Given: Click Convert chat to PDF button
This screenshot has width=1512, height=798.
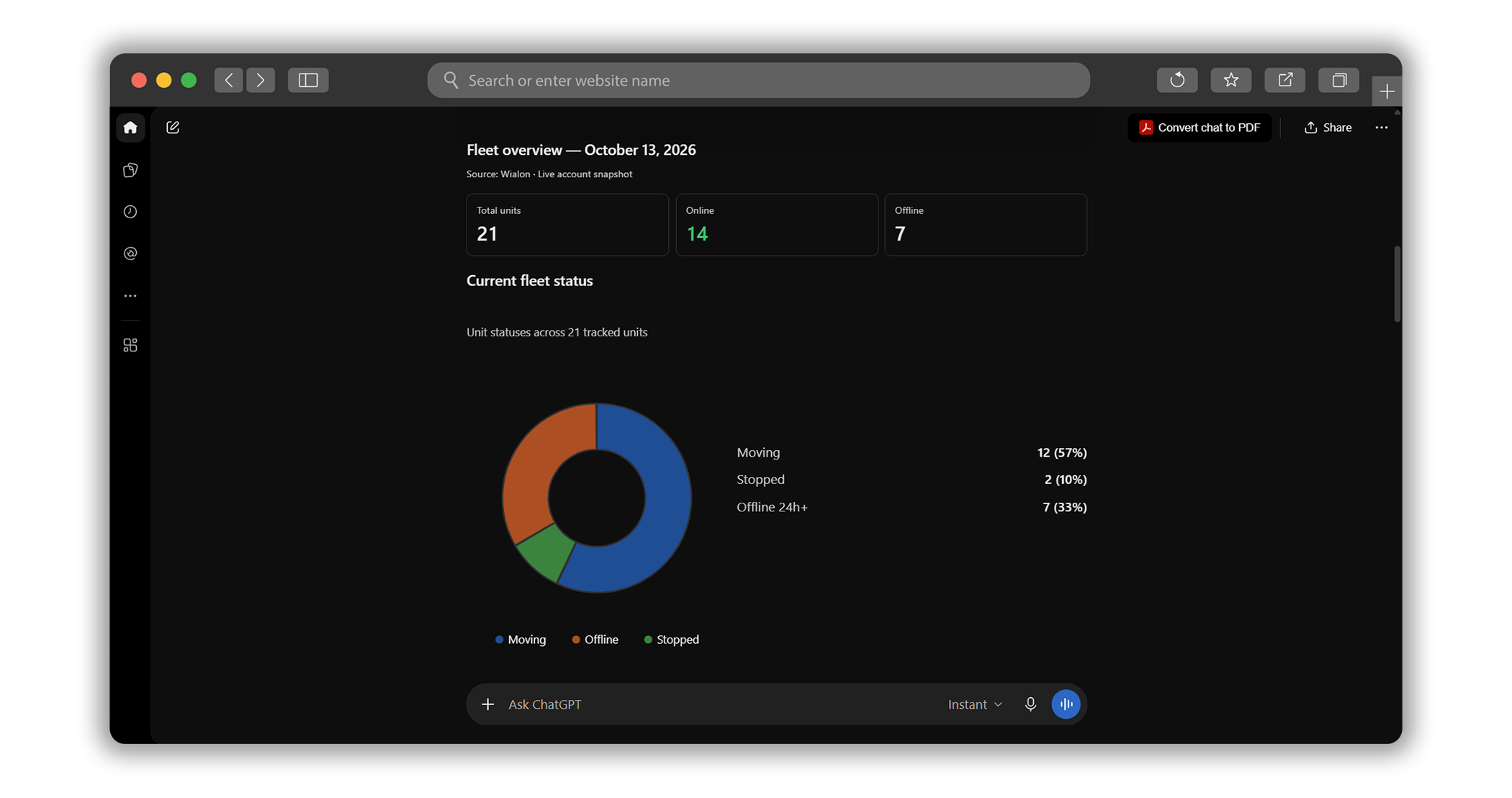Looking at the screenshot, I should (1200, 127).
